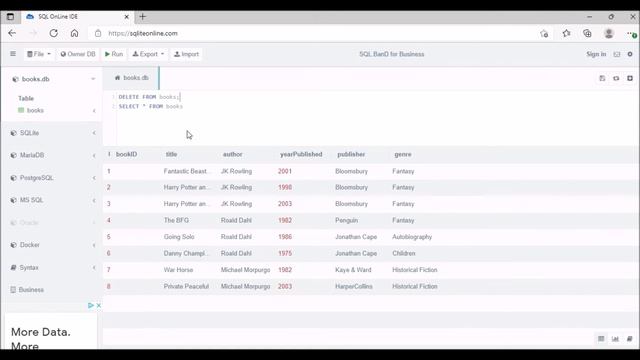Select the books.db editor tab
This screenshot has width=640, height=360.
(131, 78)
